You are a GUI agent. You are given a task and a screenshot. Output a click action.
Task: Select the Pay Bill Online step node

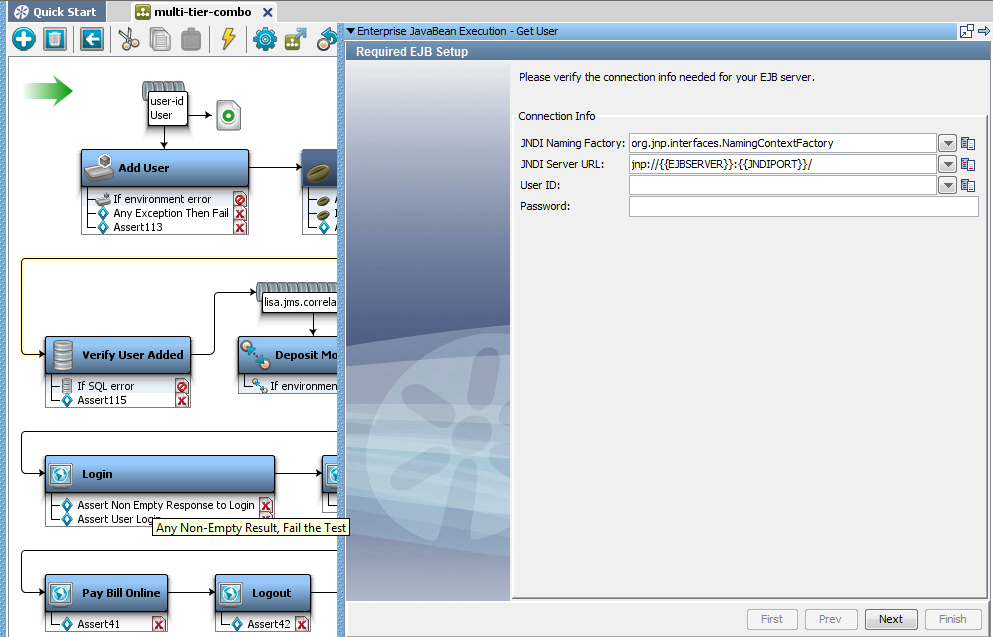point(106,593)
